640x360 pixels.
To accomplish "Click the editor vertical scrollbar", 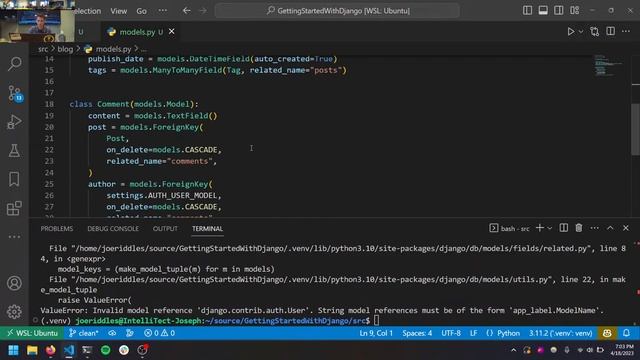I will pyautogui.click(x=636, y=129).
